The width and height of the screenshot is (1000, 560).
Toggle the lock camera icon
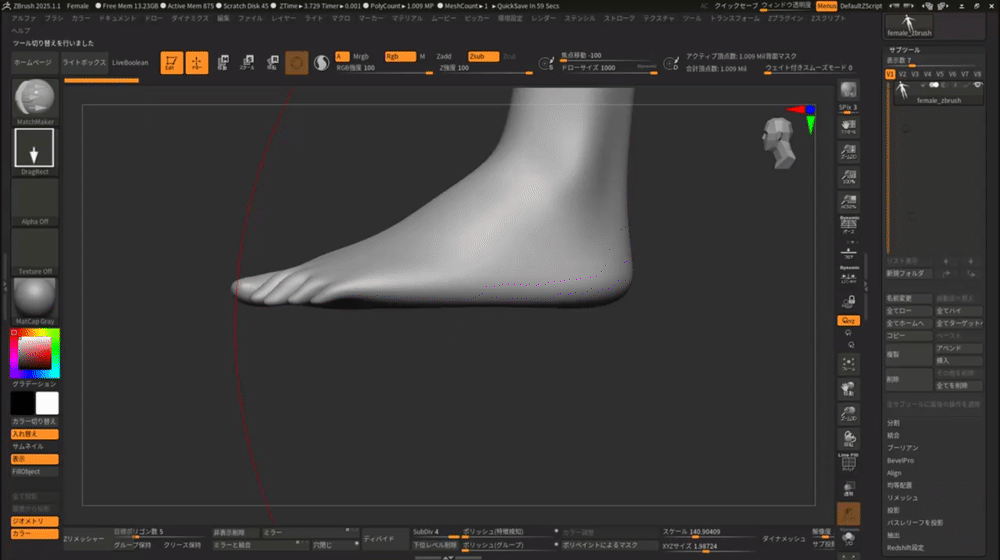(x=848, y=301)
